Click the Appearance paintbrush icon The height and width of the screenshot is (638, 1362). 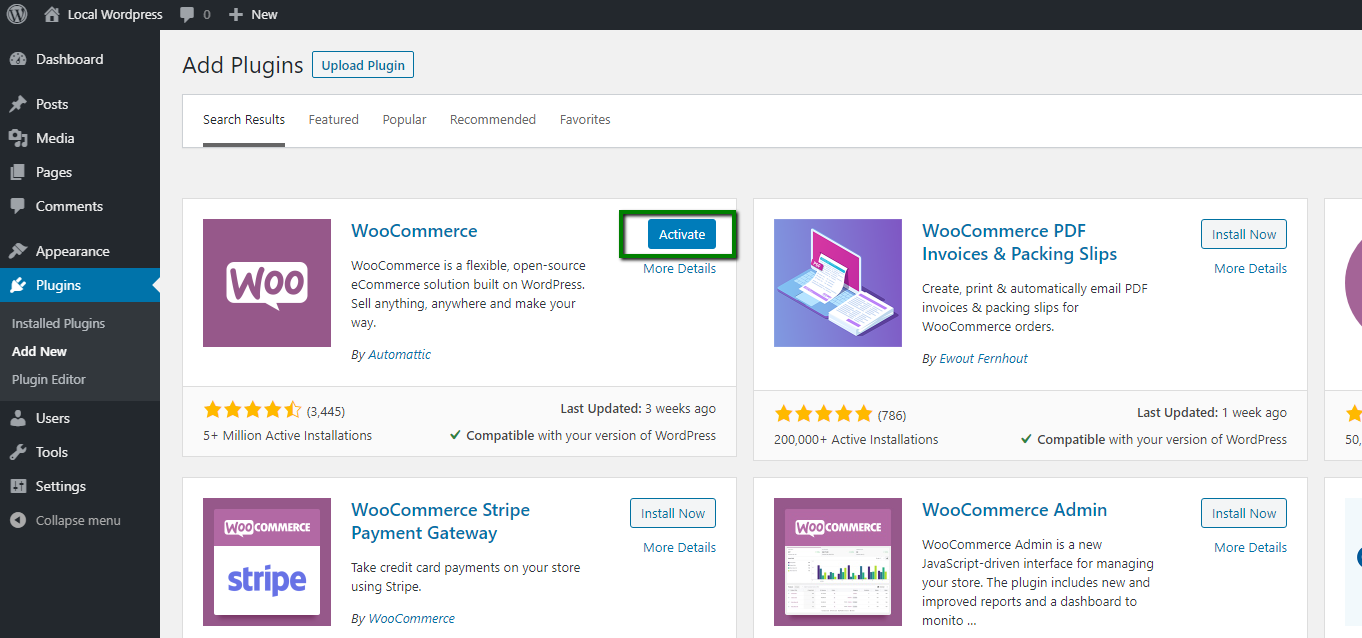point(18,251)
